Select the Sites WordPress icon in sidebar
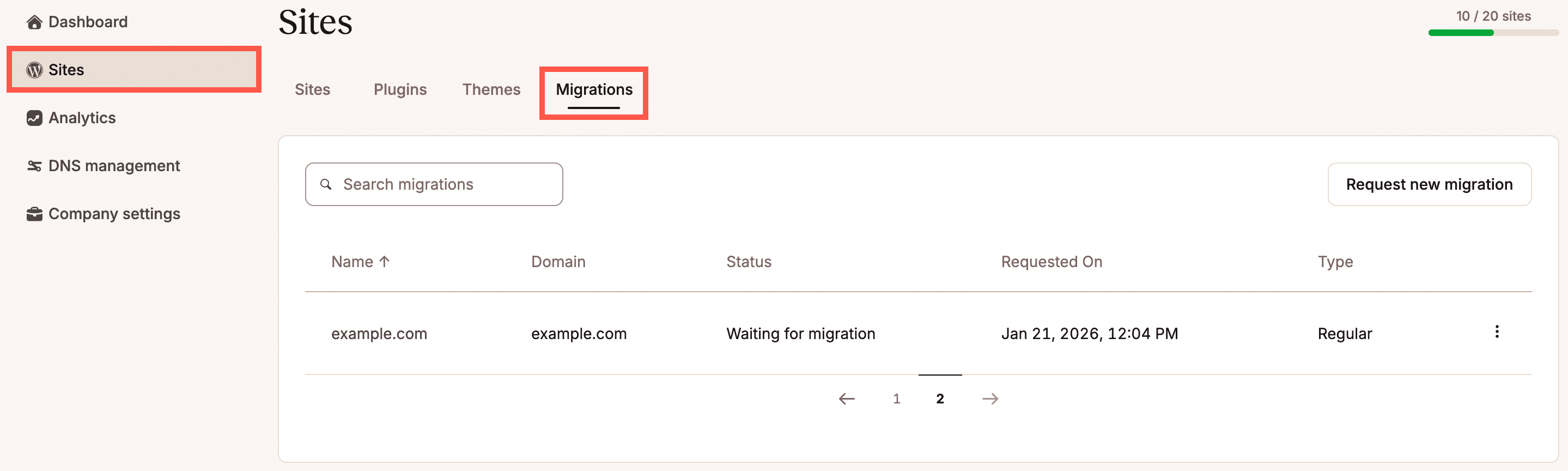The width and height of the screenshot is (1568, 471). [x=35, y=69]
